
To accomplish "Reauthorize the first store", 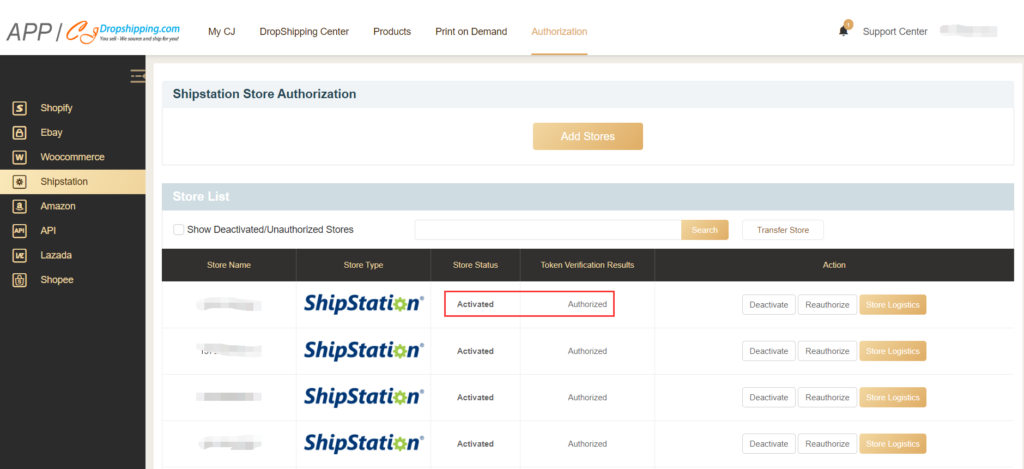I will coord(827,304).
